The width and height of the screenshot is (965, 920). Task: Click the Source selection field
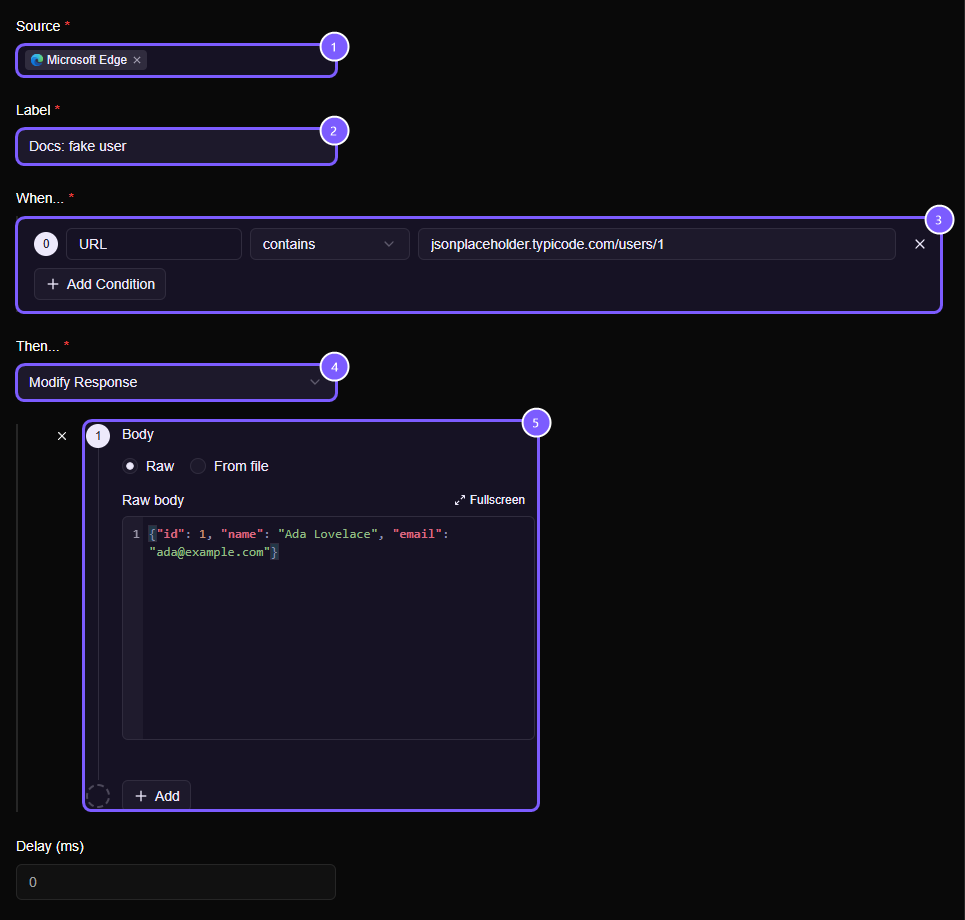(176, 60)
